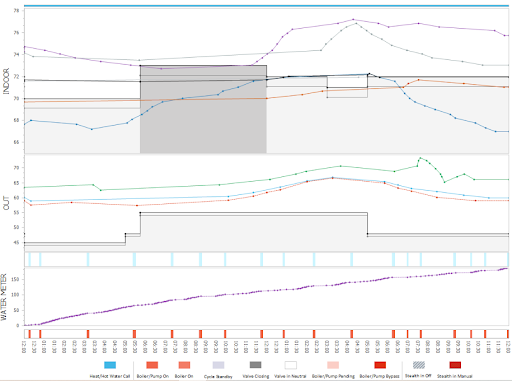
Task: Click the dark gray shaded region in indoor chart
Action: pos(203,109)
